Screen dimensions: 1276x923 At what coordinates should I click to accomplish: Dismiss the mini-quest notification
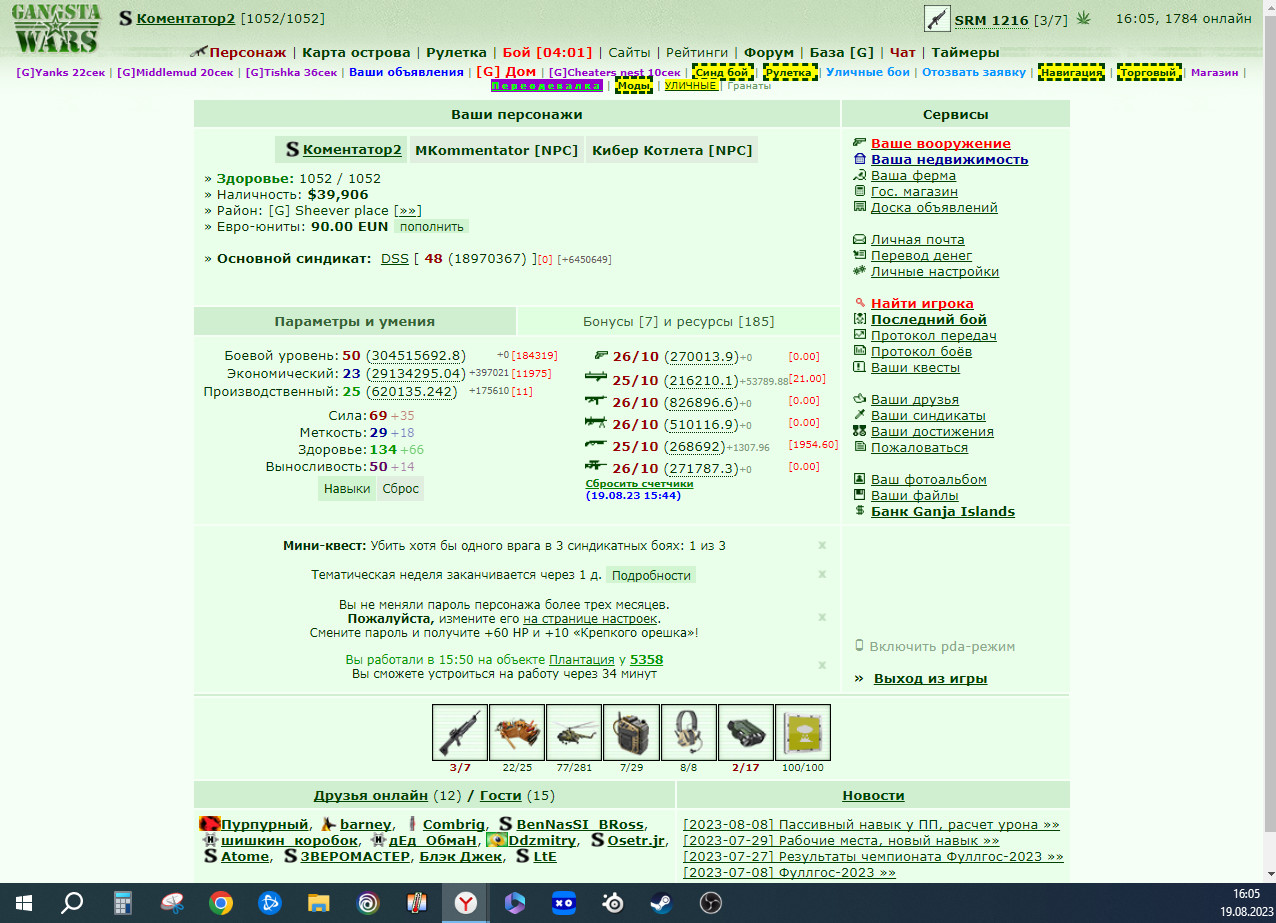tap(822, 546)
